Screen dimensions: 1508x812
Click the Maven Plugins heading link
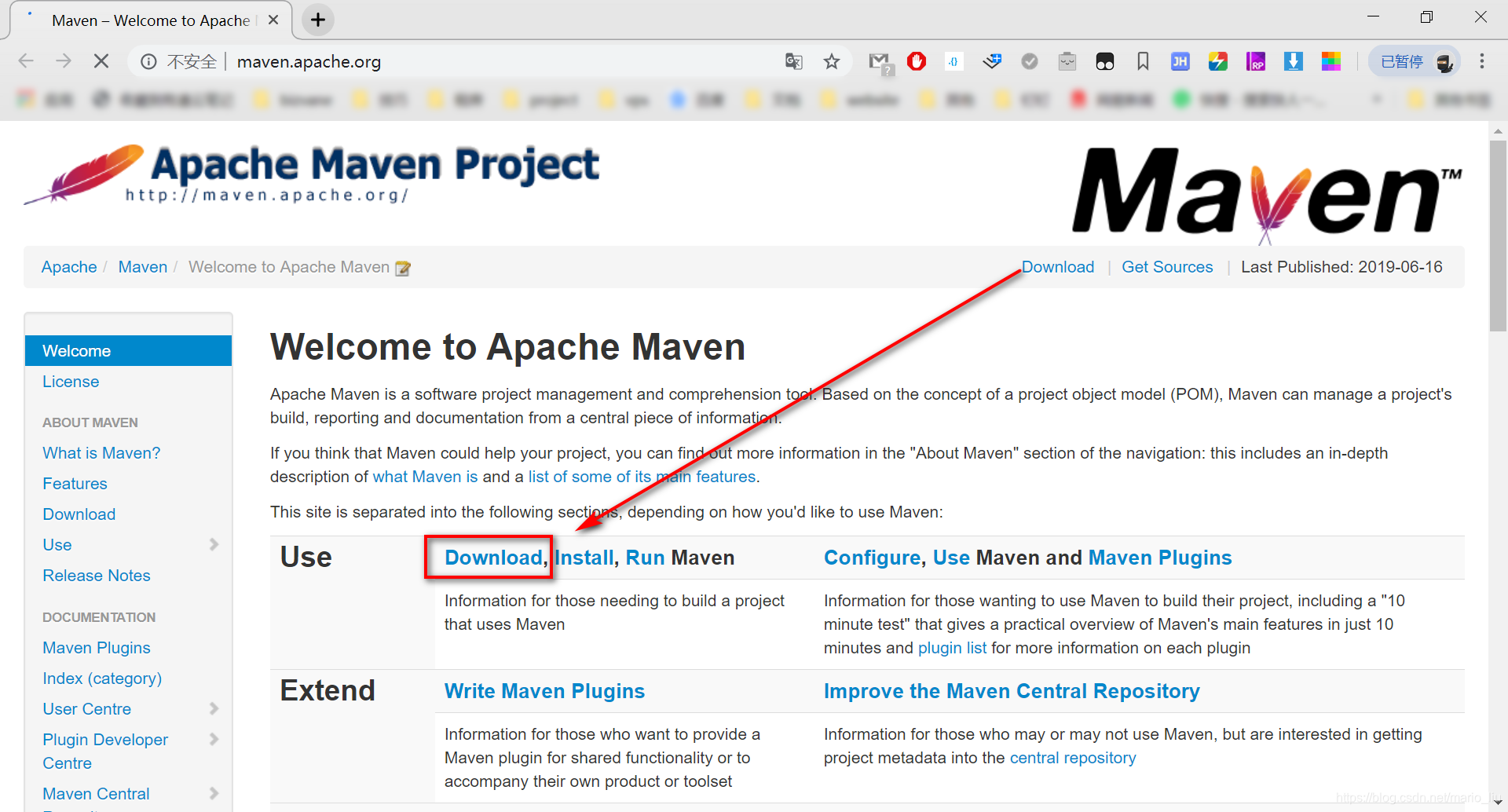pos(1160,558)
